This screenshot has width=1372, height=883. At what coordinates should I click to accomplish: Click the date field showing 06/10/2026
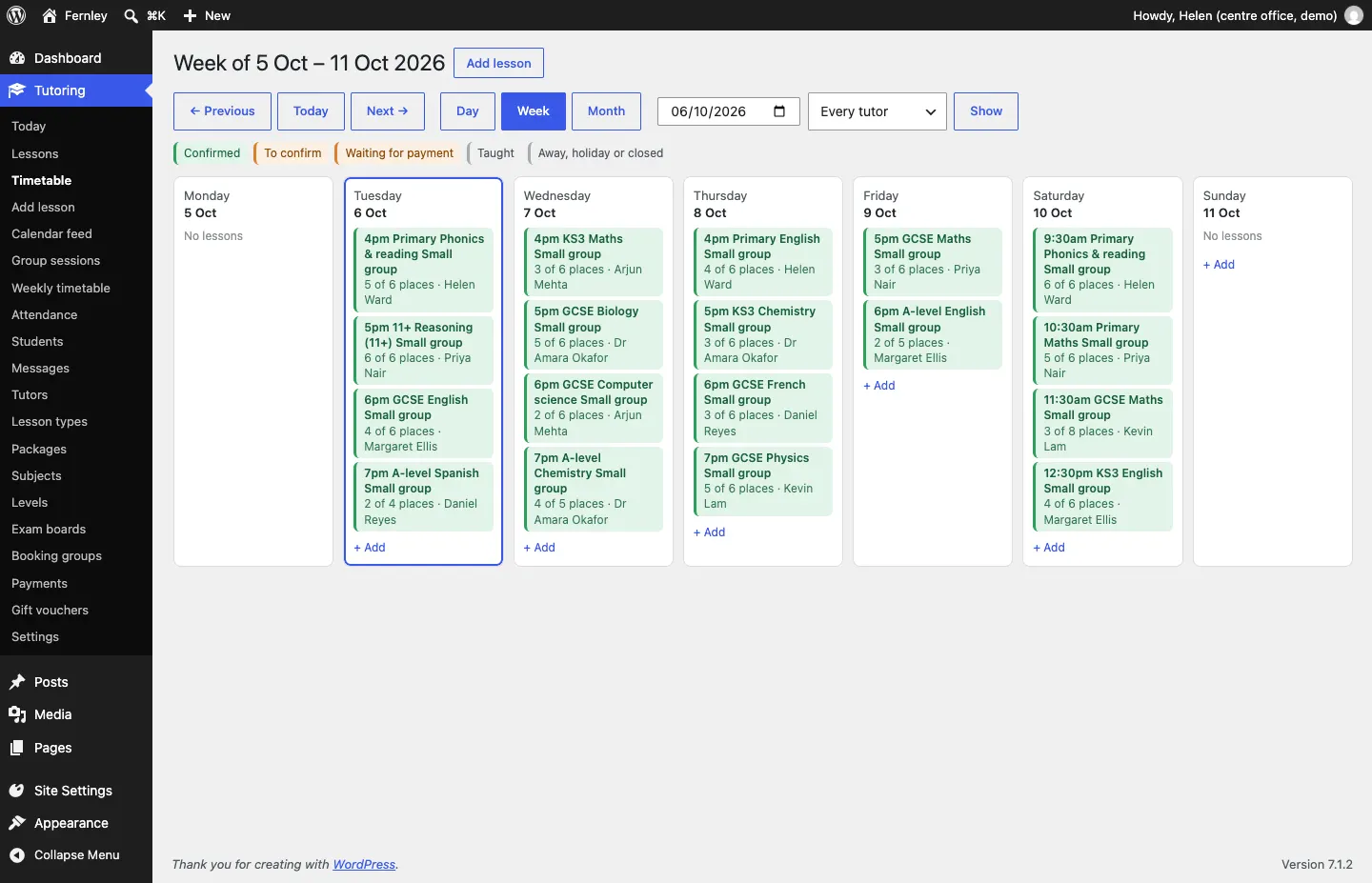(x=729, y=111)
